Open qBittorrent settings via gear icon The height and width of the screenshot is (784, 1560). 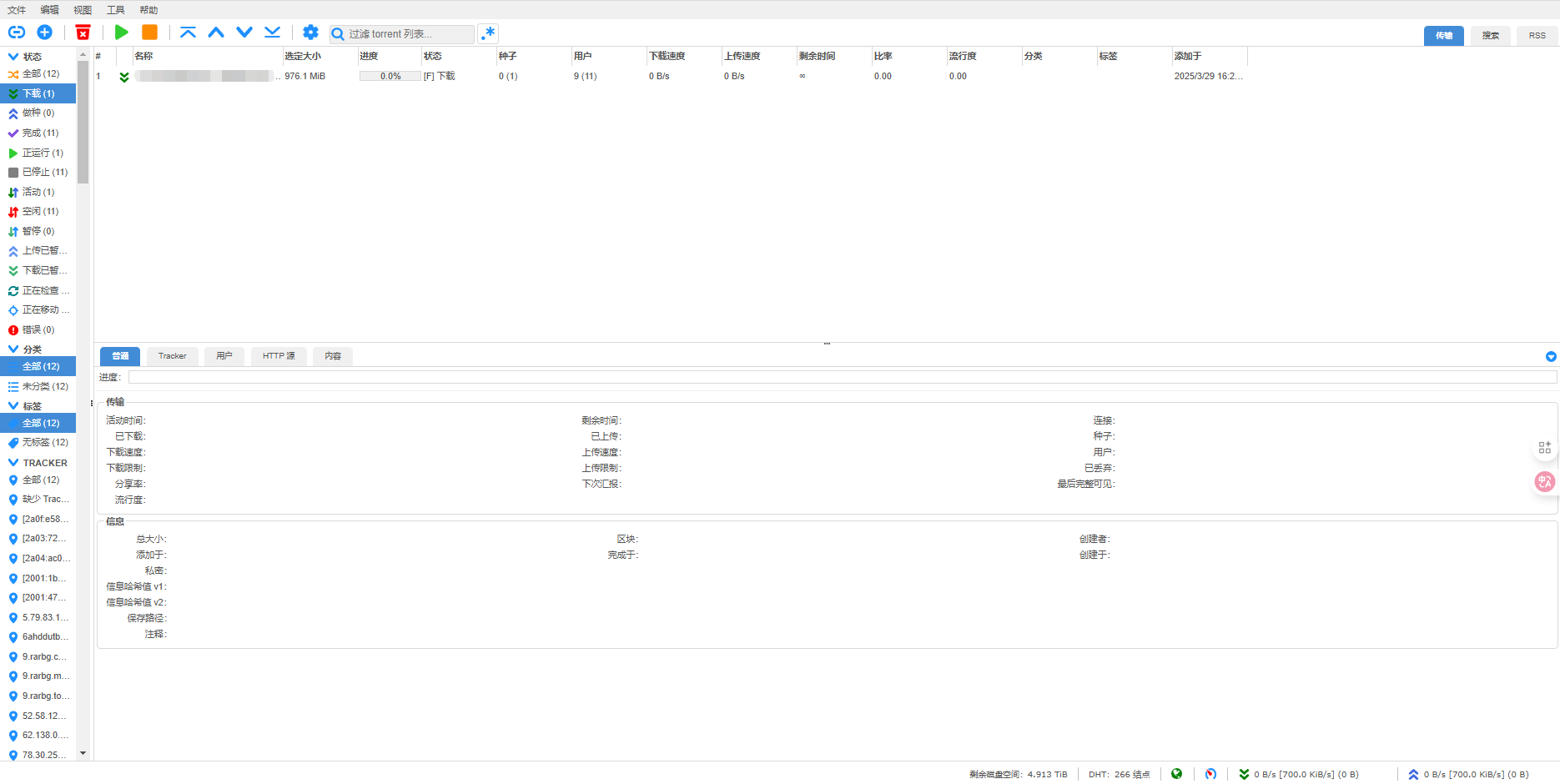tap(310, 32)
